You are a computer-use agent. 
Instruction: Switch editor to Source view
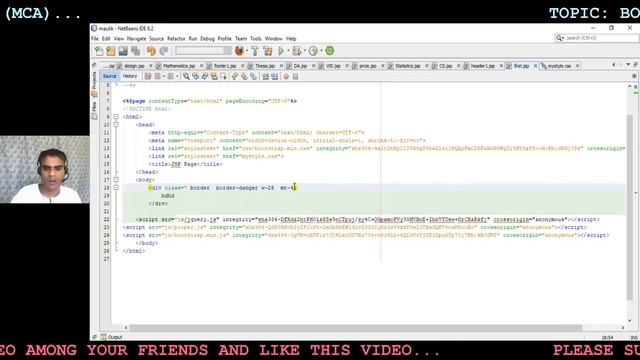[109, 76]
